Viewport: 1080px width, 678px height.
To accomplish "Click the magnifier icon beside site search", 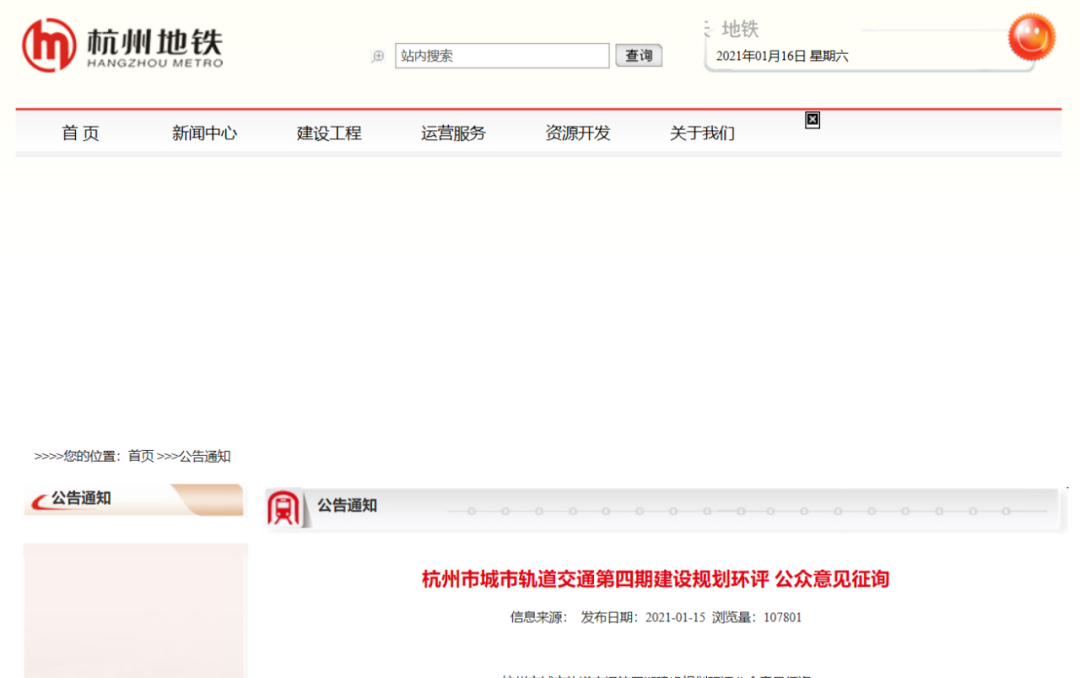I will pos(378,56).
